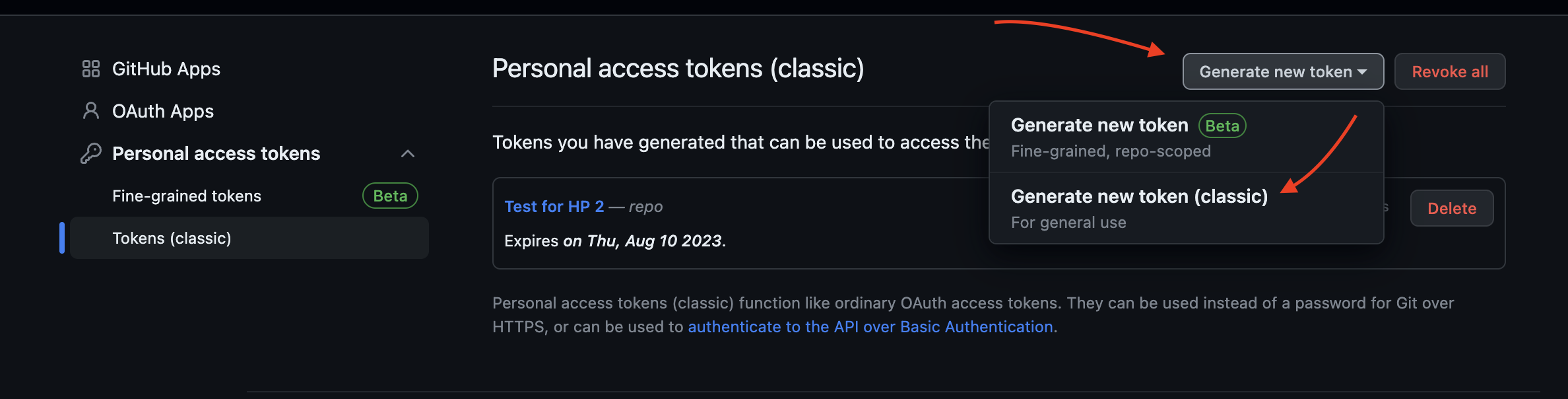Open the Test for HP 2 token link
Screen dimensions: 1568x399
(x=554, y=207)
